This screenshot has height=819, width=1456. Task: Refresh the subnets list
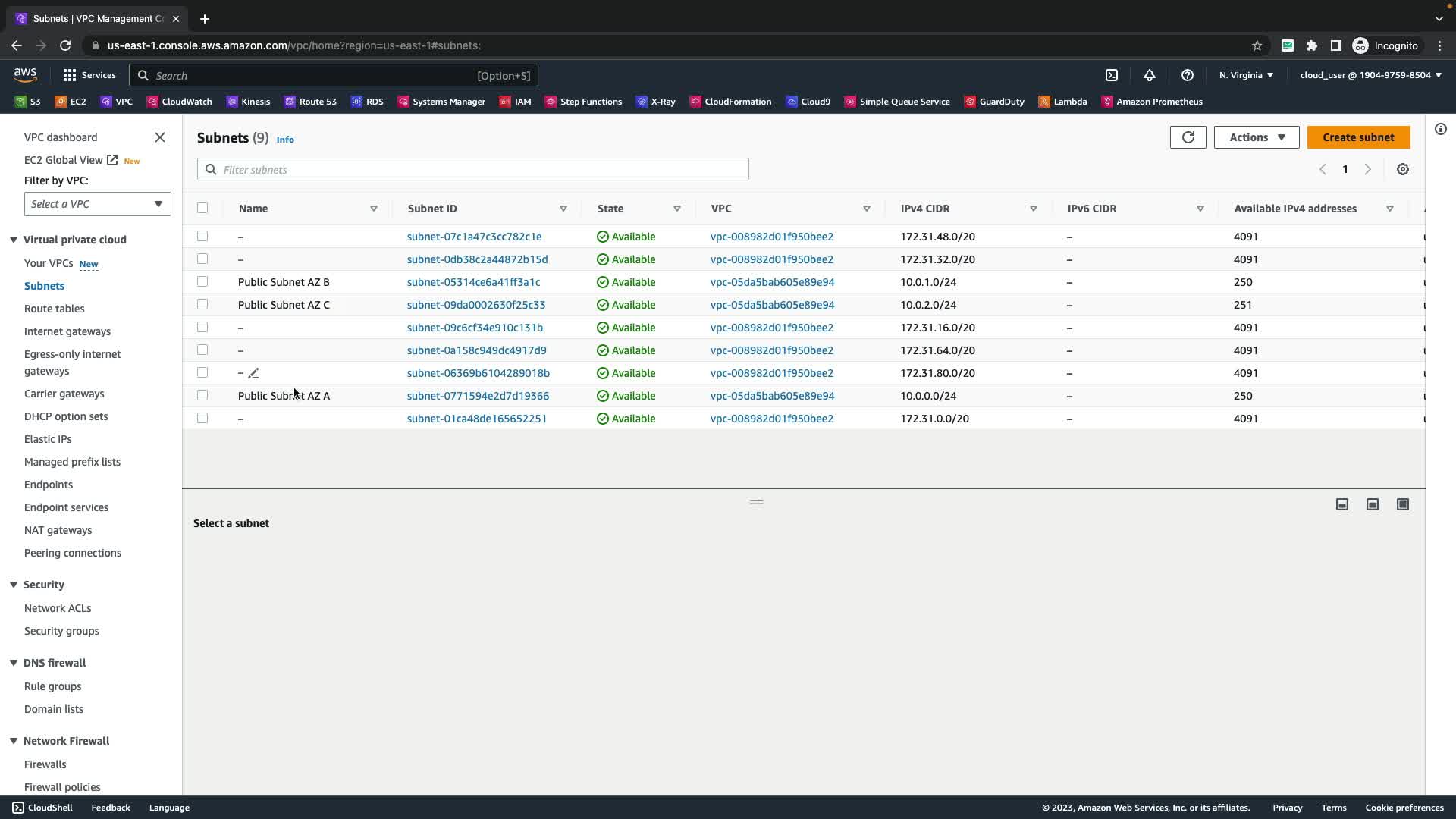coord(1188,137)
